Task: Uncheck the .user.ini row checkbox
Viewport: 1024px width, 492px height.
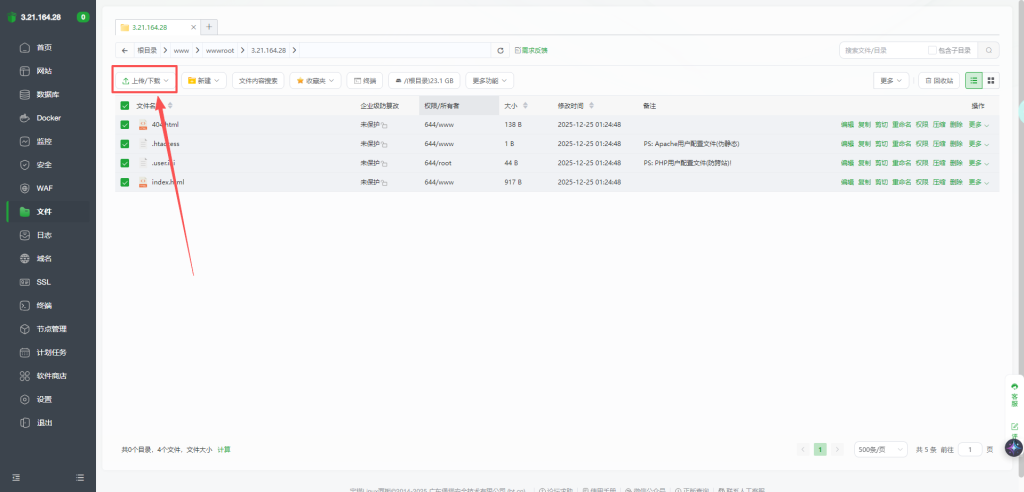Action: click(x=125, y=163)
